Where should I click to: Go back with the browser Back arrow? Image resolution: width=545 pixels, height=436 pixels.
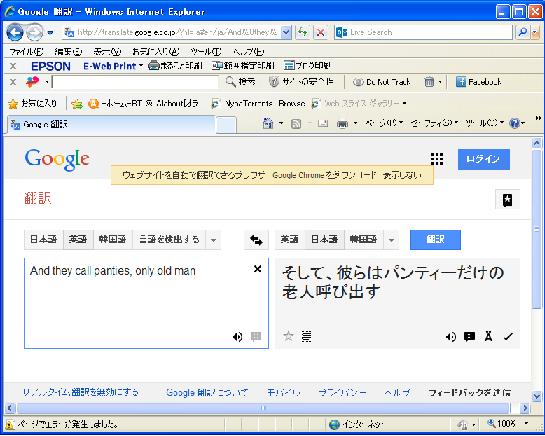pyautogui.click(x=15, y=32)
